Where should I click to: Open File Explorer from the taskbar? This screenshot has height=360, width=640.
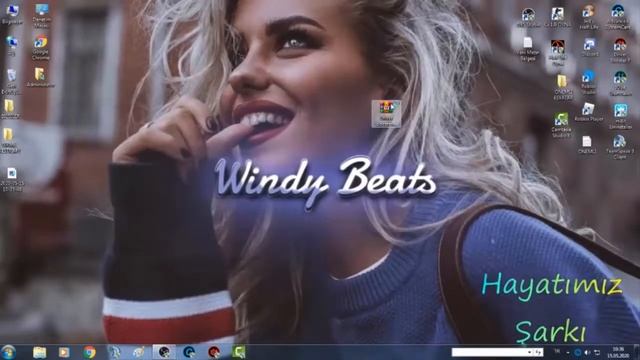coord(40,352)
